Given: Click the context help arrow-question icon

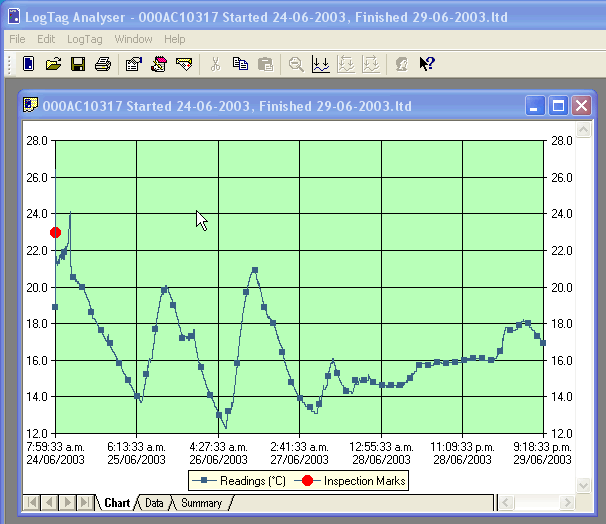Looking at the screenshot, I should [x=427, y=64].
